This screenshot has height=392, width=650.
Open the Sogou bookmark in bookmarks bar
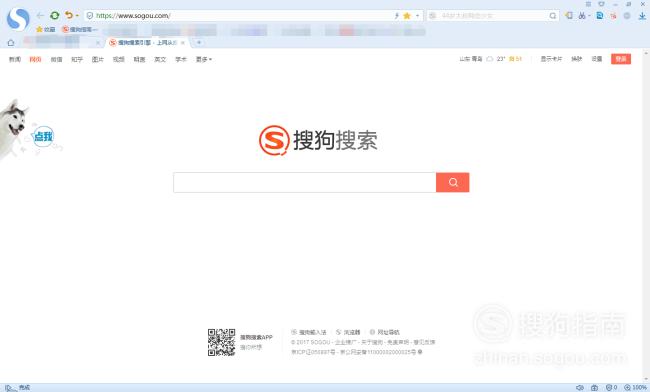pos(79,29)
